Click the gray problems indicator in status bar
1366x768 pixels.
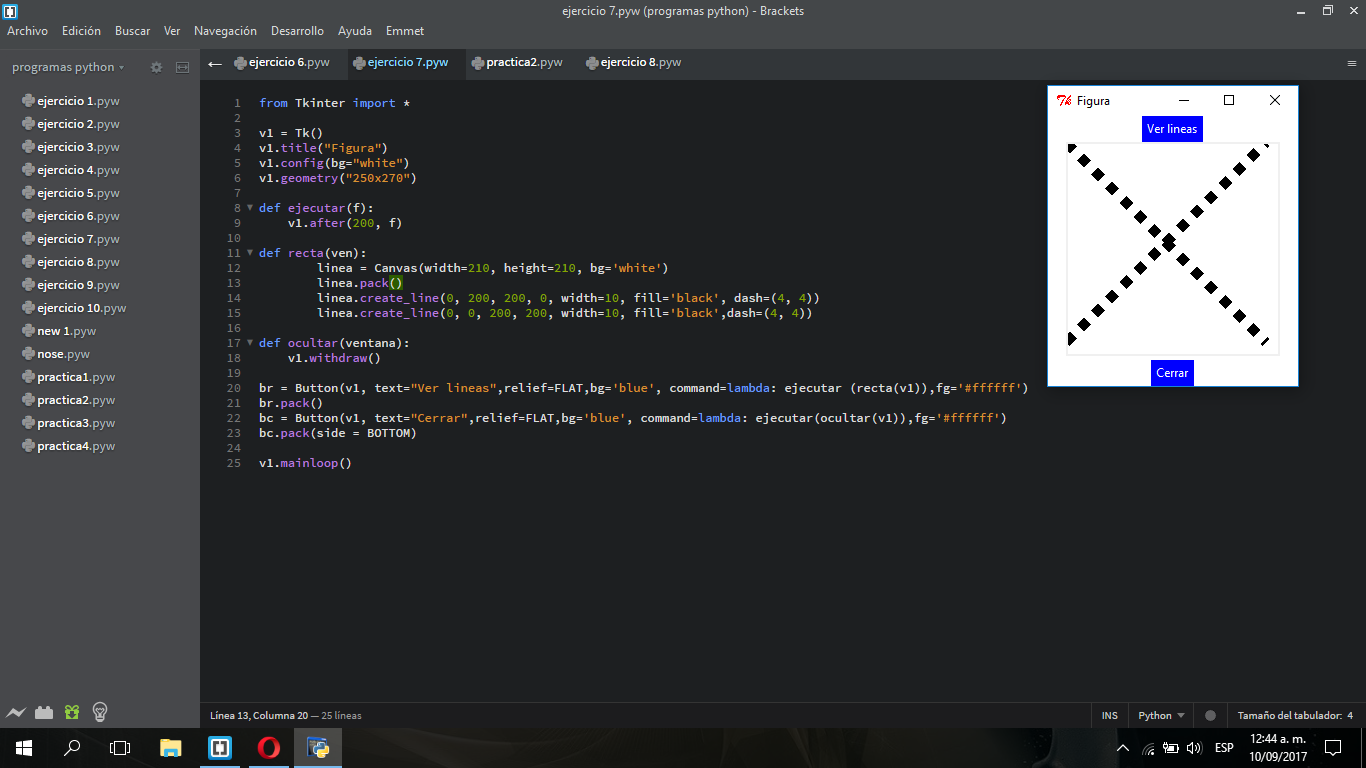pyautogui.click(x=1210, y=715)
